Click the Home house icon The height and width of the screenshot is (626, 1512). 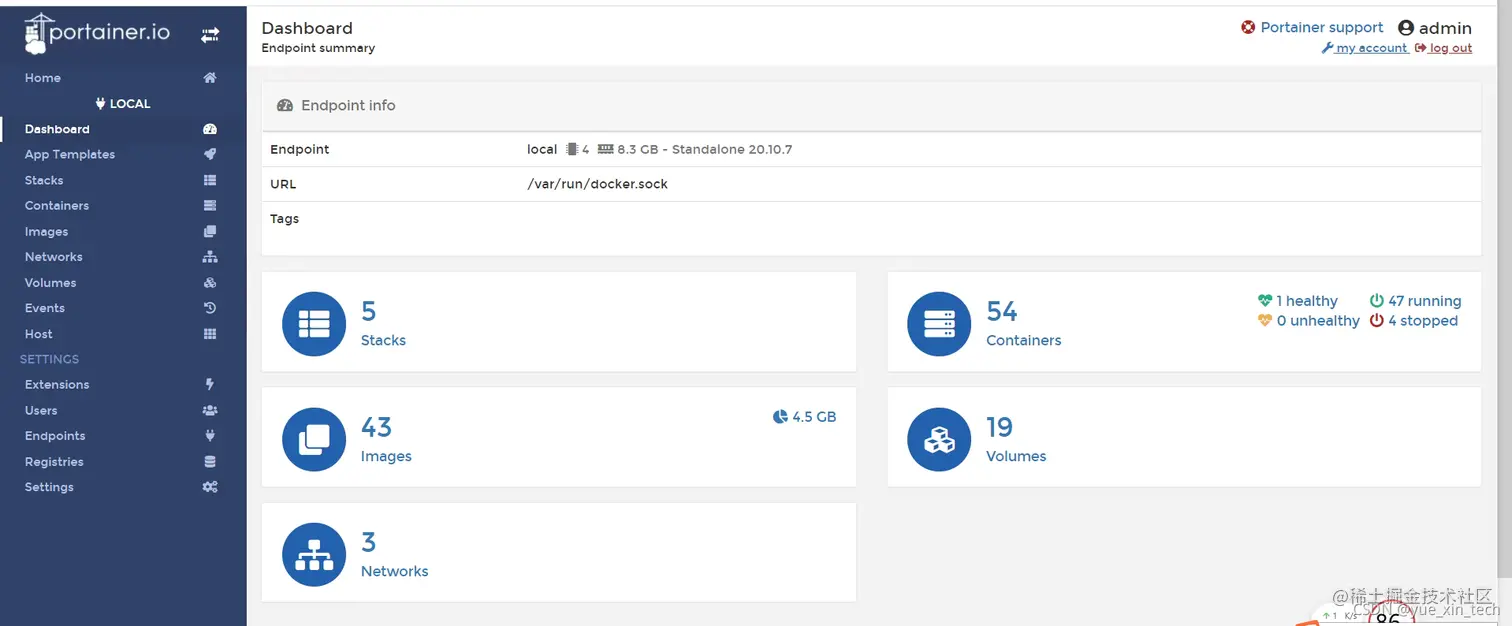click(x=210, y=78)
